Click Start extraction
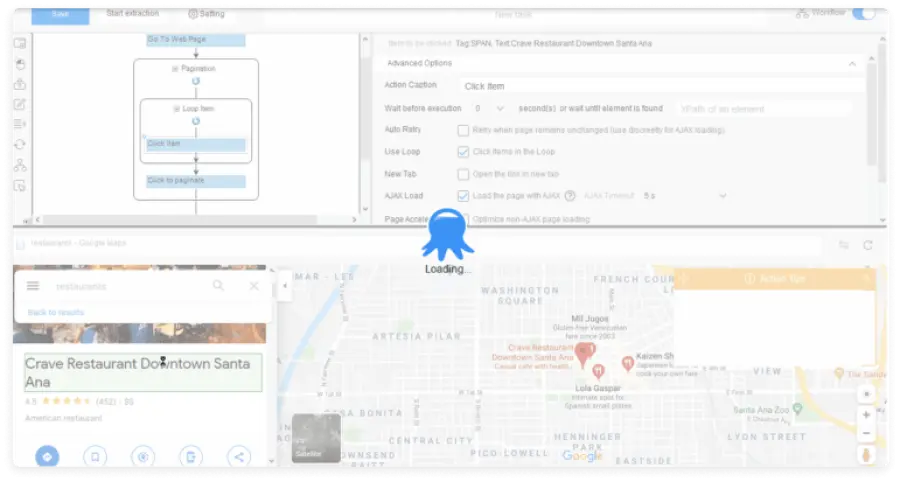The height and width of the screenshot is (482, 900). tap(133, 13)
